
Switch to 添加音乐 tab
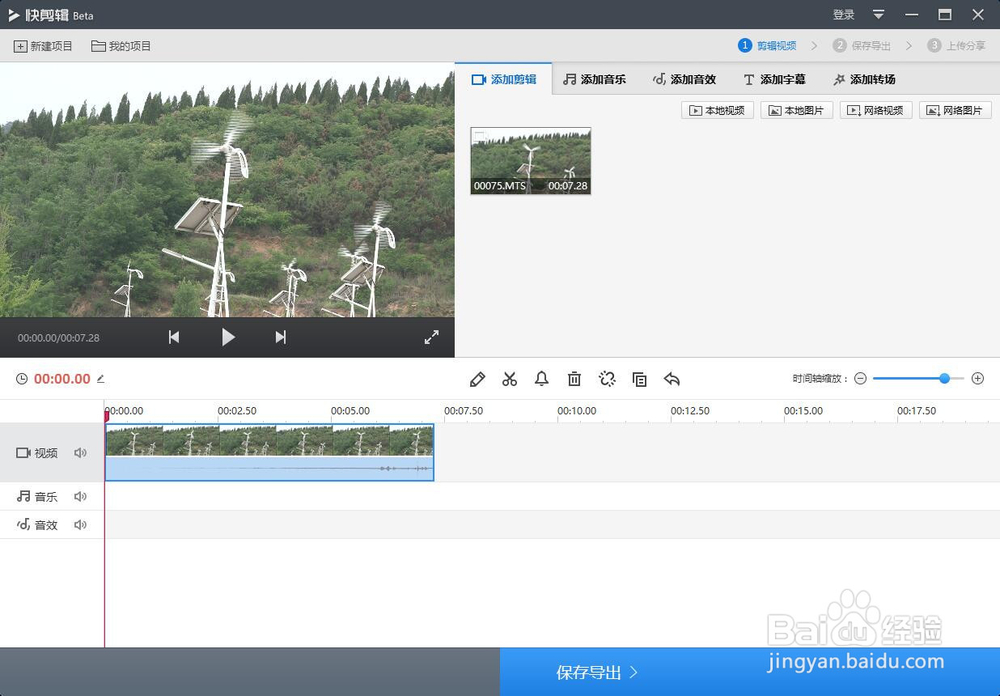click(x=594, y=79)
